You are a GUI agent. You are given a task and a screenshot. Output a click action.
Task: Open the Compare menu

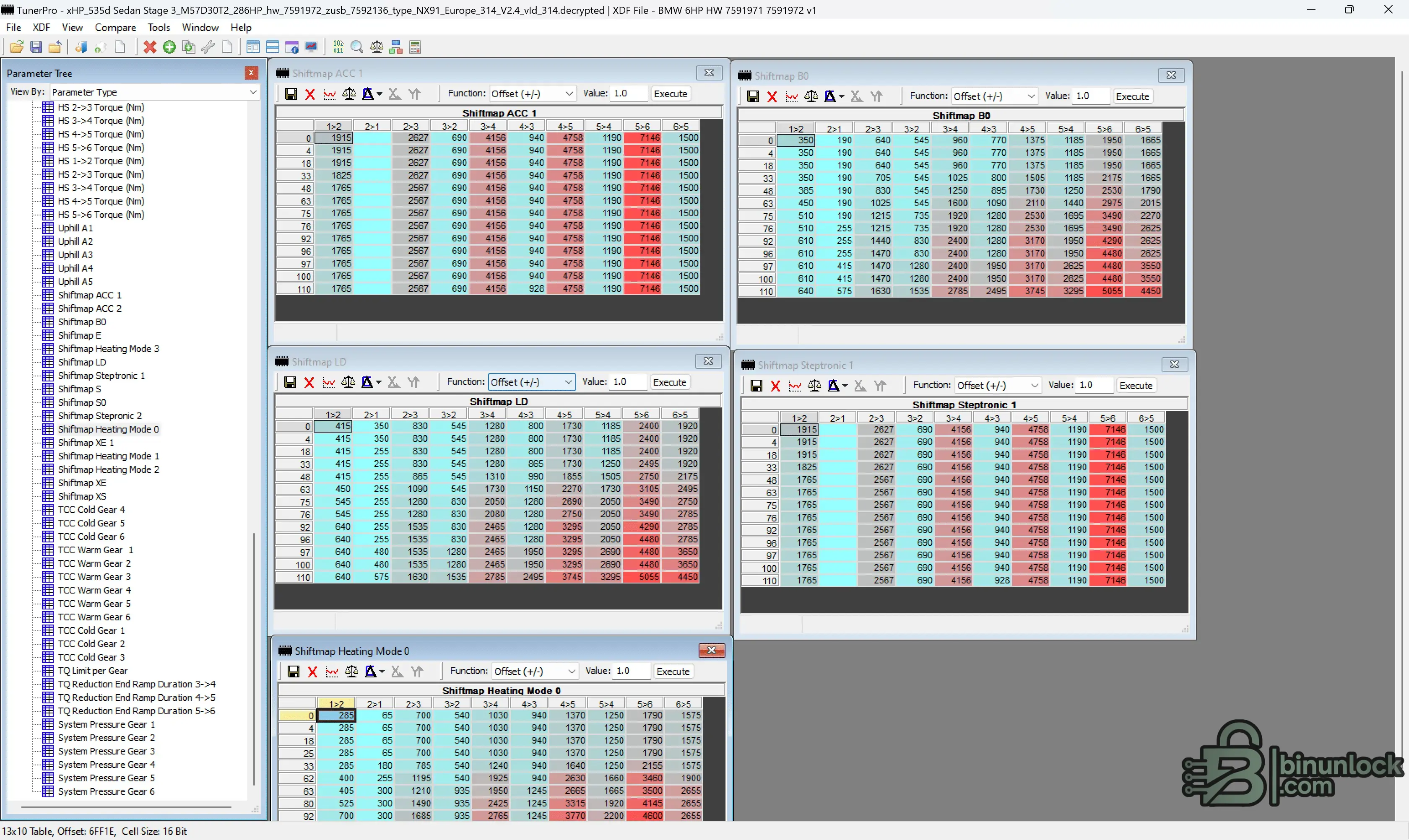click(x=115, y=27)
